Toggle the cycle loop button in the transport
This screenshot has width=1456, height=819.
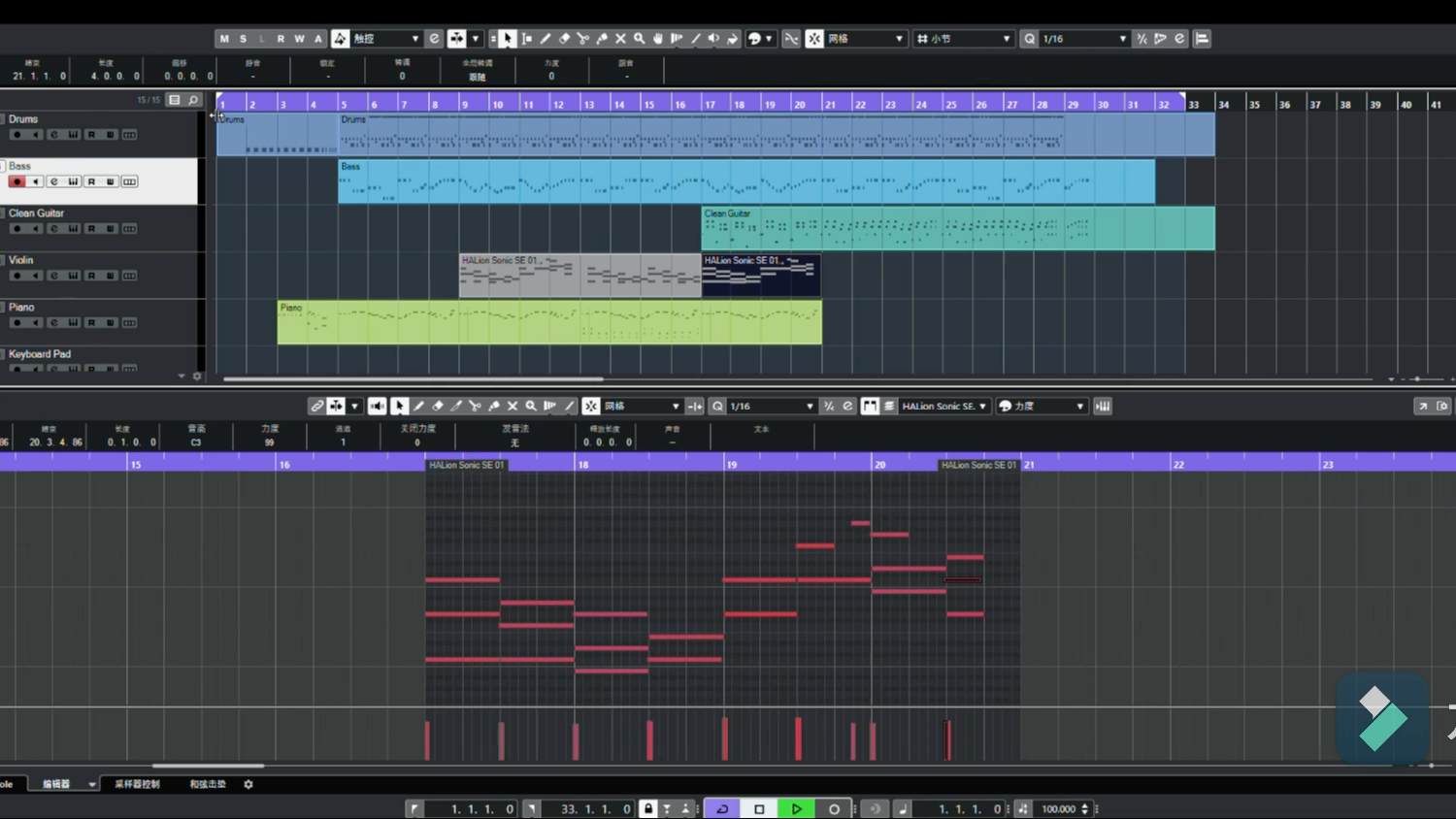(x=721, y=808)
